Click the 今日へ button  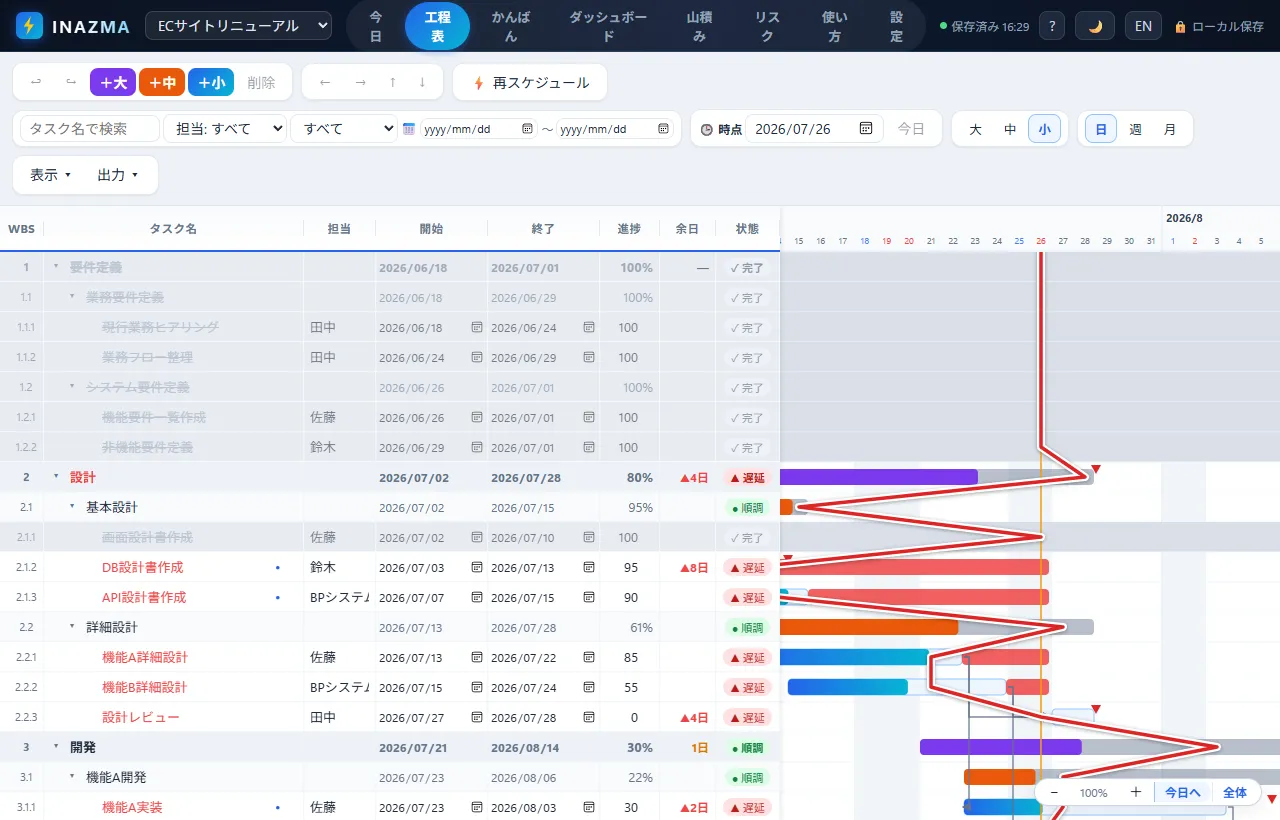coord(1182,792)
